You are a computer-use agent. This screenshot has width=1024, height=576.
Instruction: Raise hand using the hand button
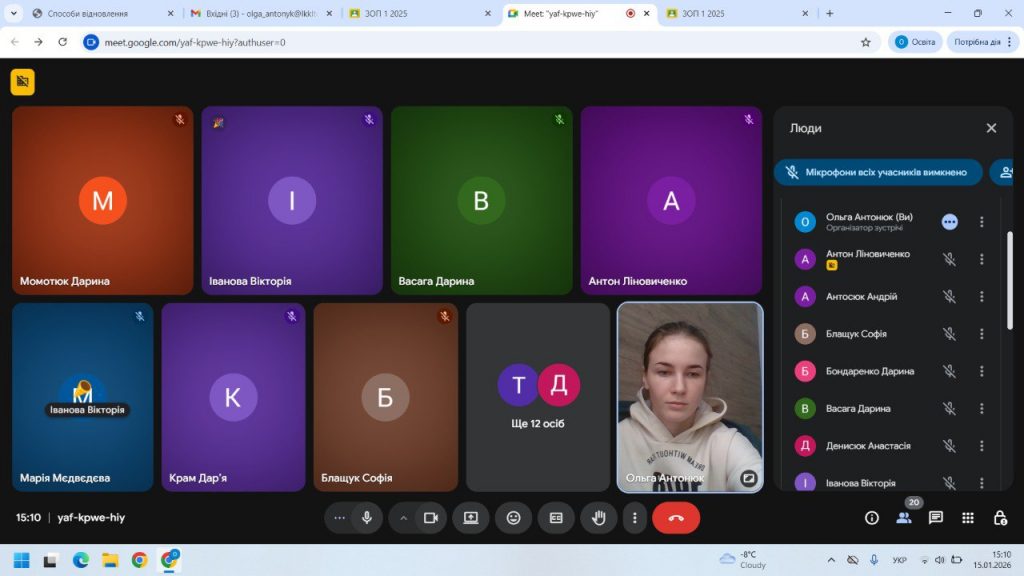pyautogui.click(x=599, y=518)
